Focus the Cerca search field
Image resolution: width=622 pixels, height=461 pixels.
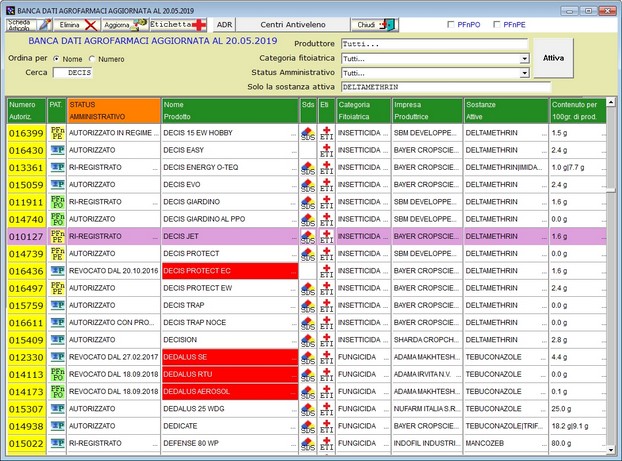[73, 73]
